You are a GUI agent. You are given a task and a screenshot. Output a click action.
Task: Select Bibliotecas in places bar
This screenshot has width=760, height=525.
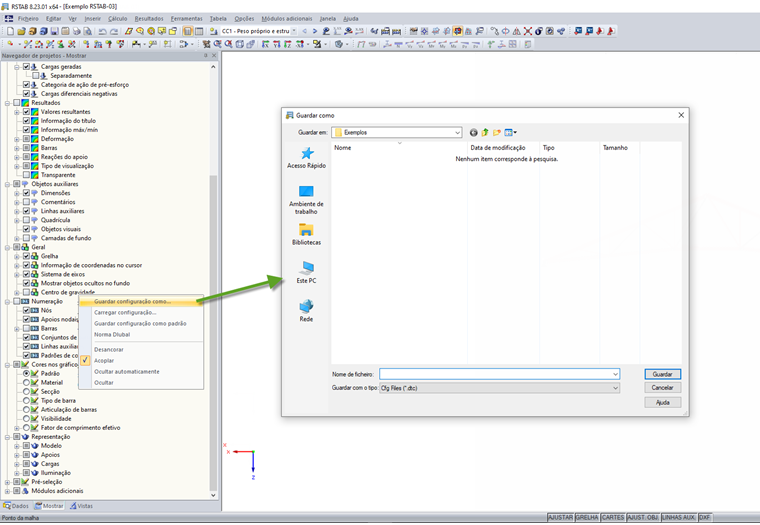click(x=306, y=234)
